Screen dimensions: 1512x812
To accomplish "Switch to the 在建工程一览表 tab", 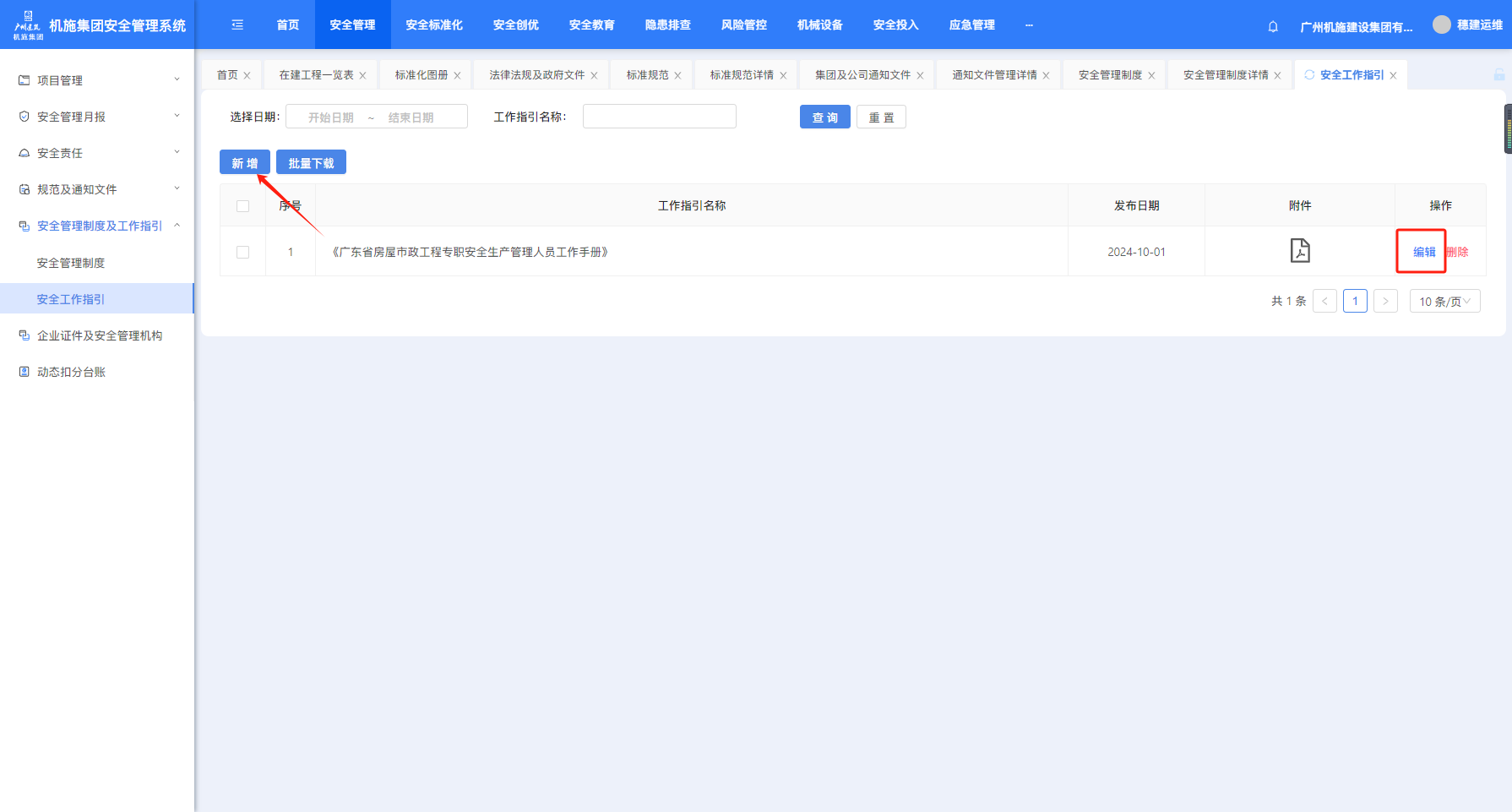I will coord(316,75).
